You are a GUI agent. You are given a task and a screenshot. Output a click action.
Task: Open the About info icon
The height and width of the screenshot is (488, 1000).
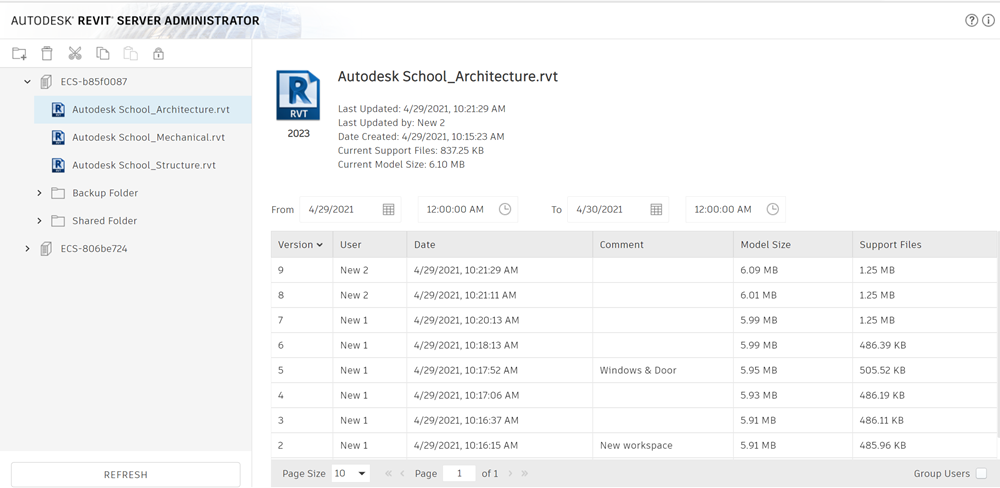[x=988, y=20]
